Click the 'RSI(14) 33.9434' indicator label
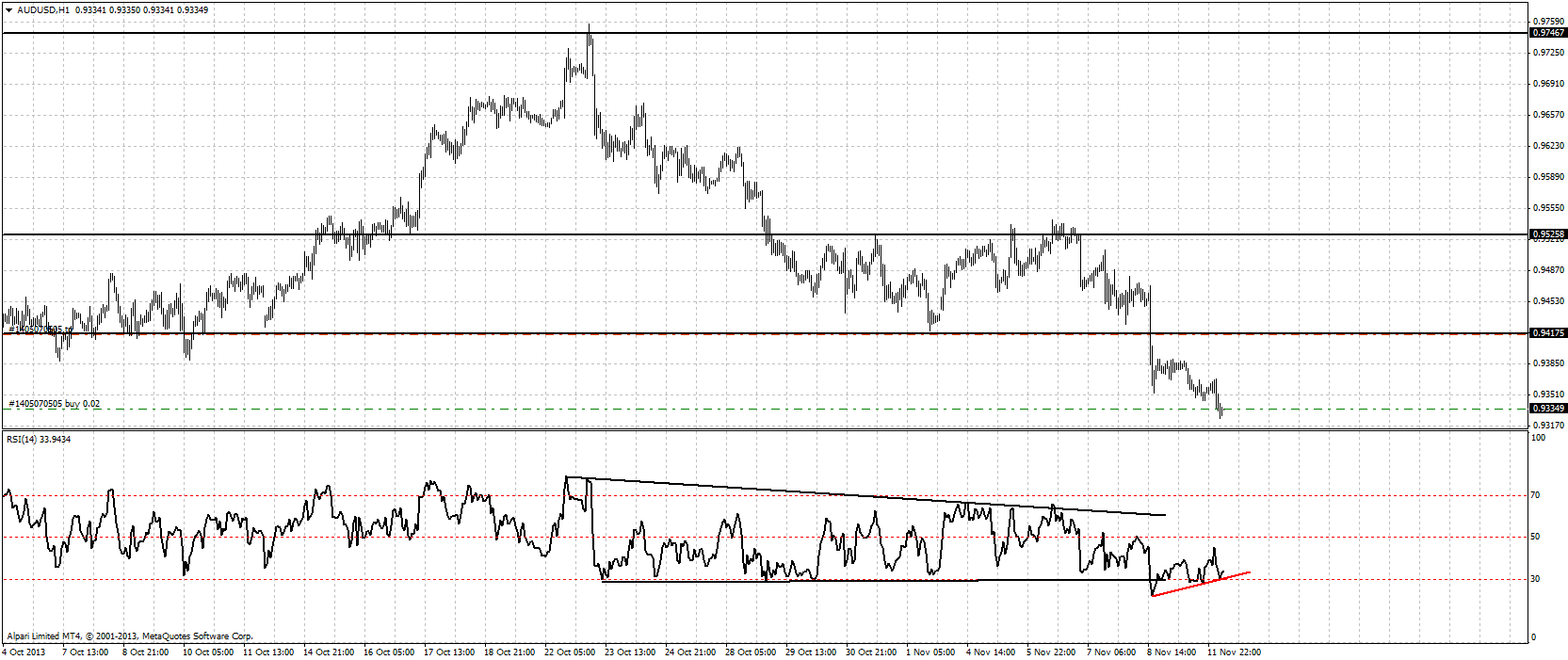 click(39, 440)
